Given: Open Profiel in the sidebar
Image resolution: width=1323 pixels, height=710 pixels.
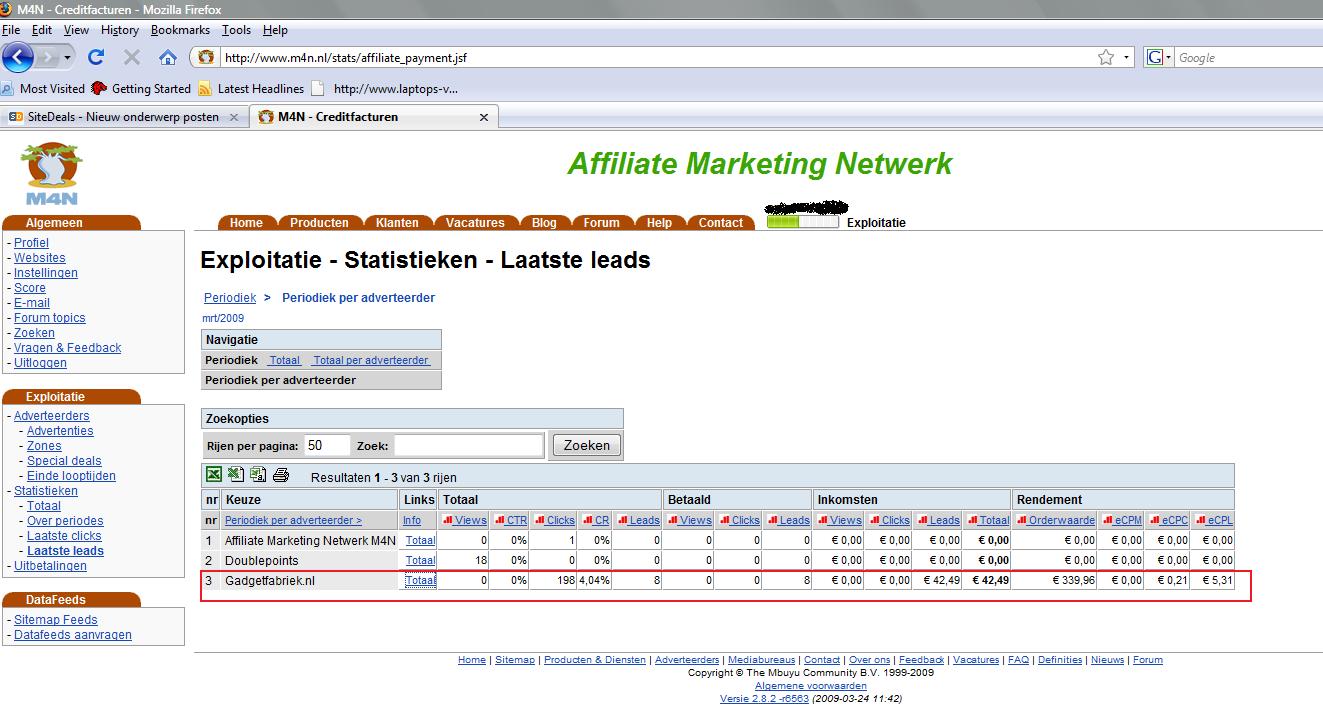Looking at the screenshot, I should click(x=31, y=243).
